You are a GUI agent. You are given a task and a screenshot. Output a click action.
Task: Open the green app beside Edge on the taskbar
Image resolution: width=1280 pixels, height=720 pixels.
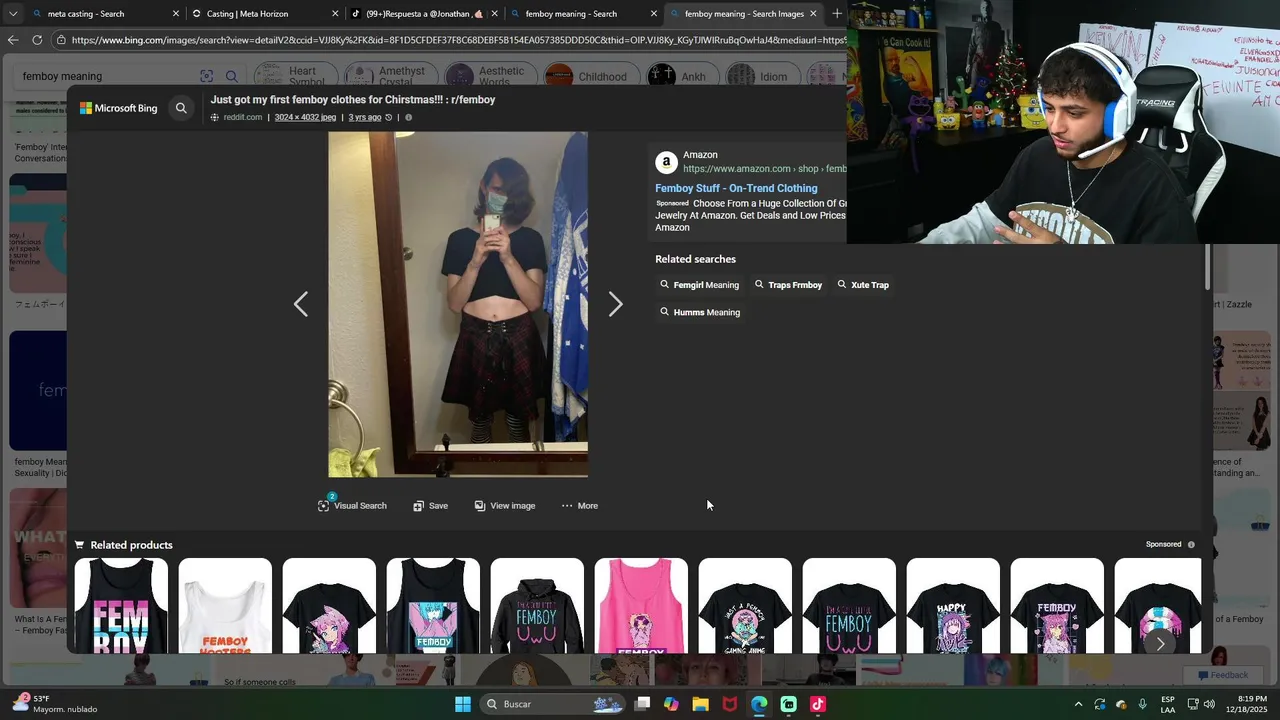tap(789, 704)
